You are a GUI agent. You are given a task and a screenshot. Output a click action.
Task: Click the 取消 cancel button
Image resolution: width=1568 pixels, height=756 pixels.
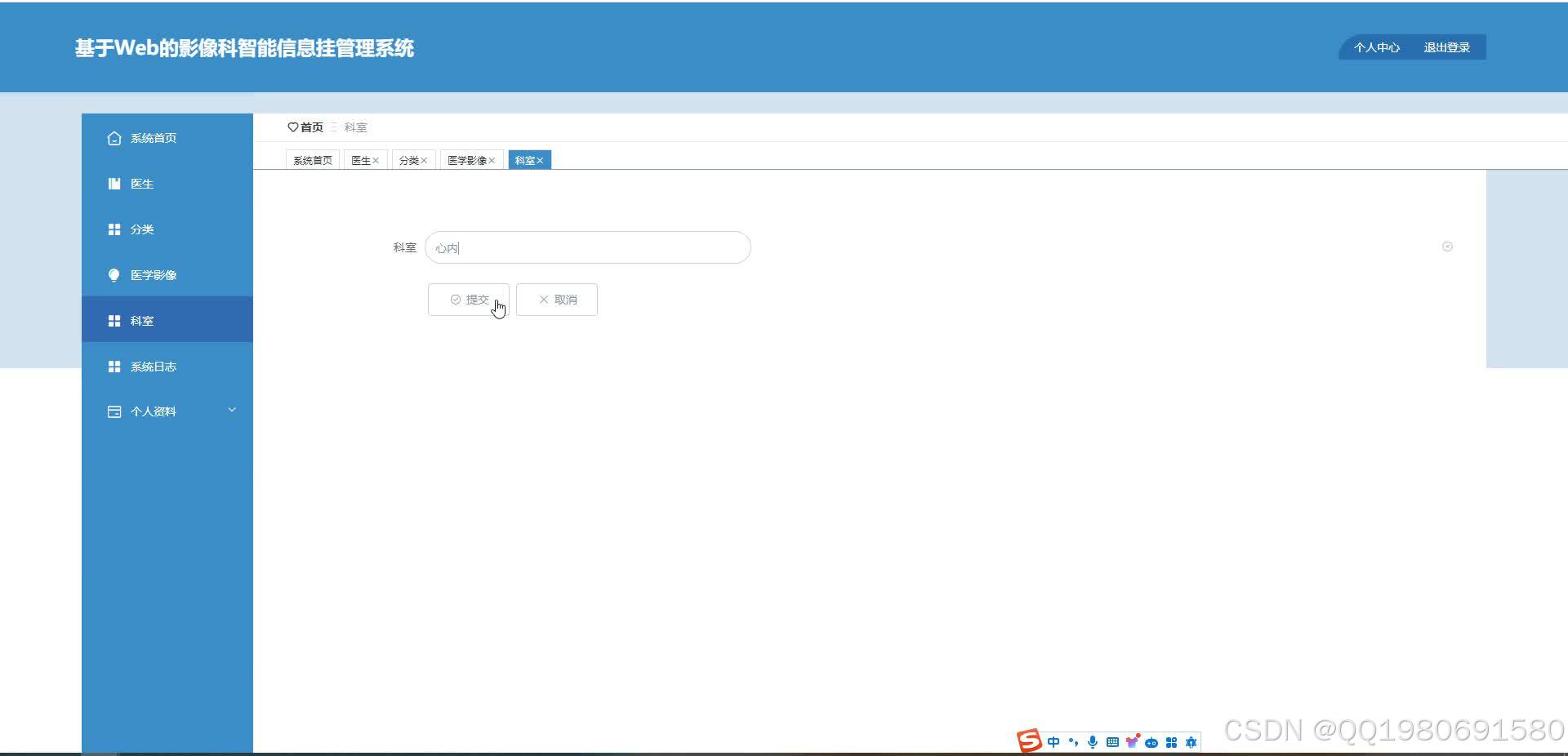point(557,300)
